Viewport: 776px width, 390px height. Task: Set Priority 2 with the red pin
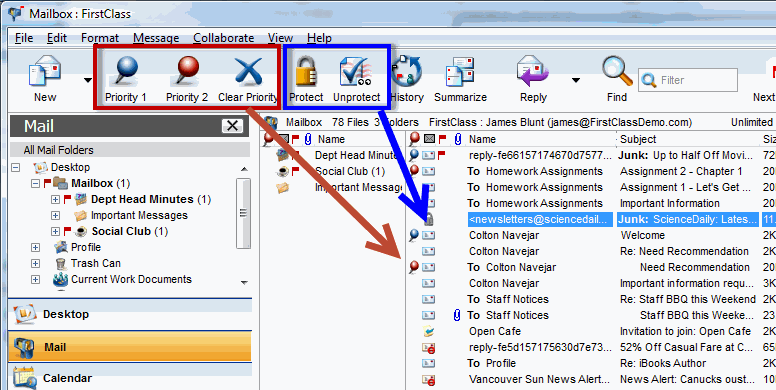point(187,79)
